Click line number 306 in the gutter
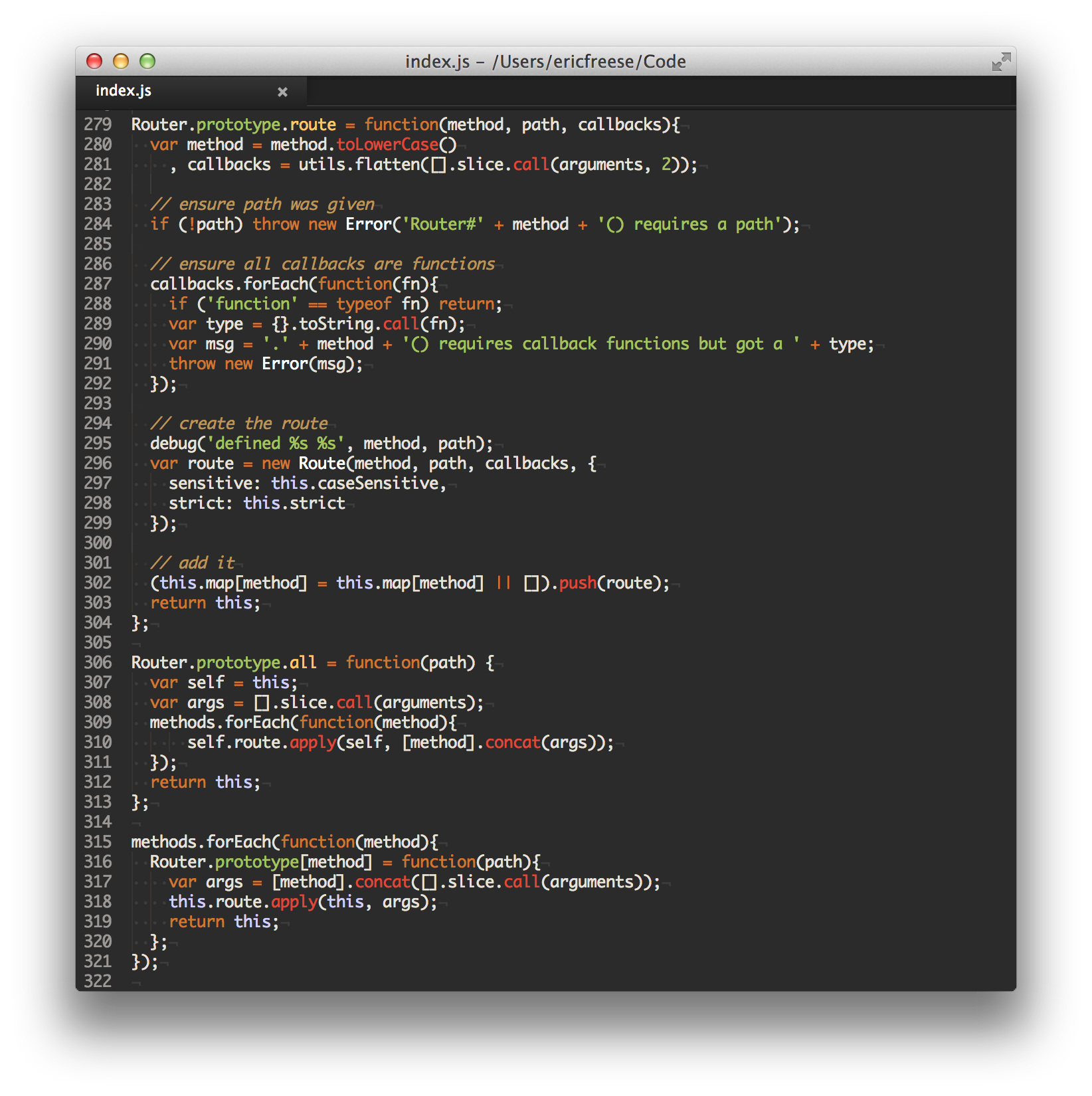The image size is (1092, 1096). [98, 662]
